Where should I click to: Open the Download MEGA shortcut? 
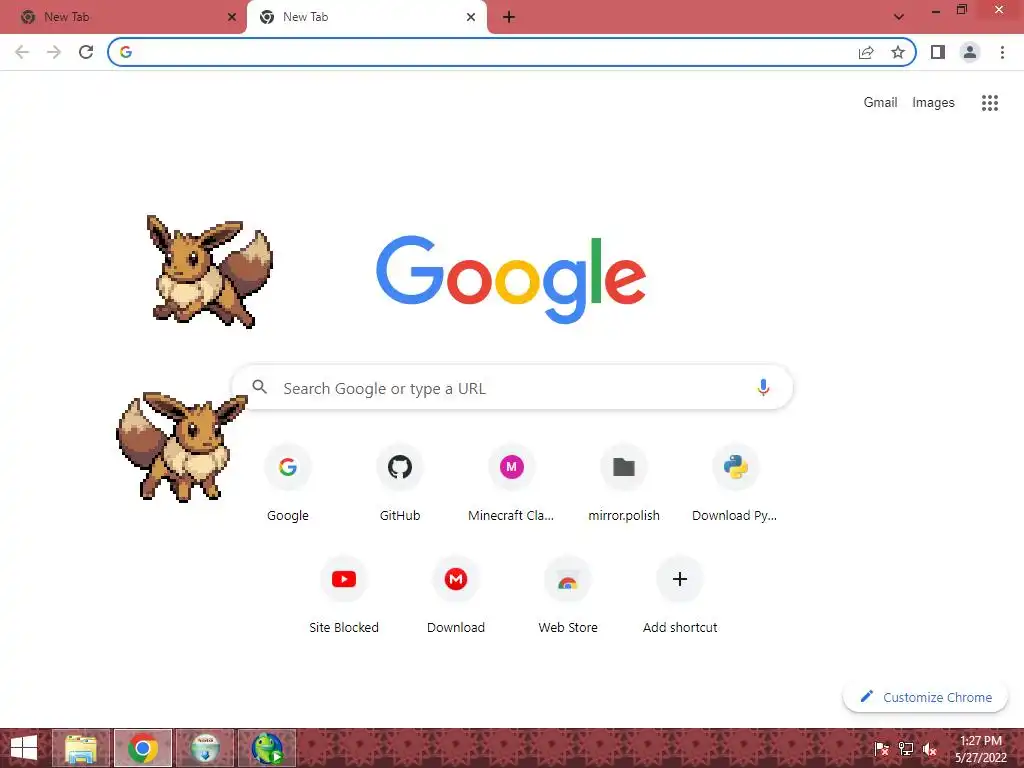(x=456, y=595)
